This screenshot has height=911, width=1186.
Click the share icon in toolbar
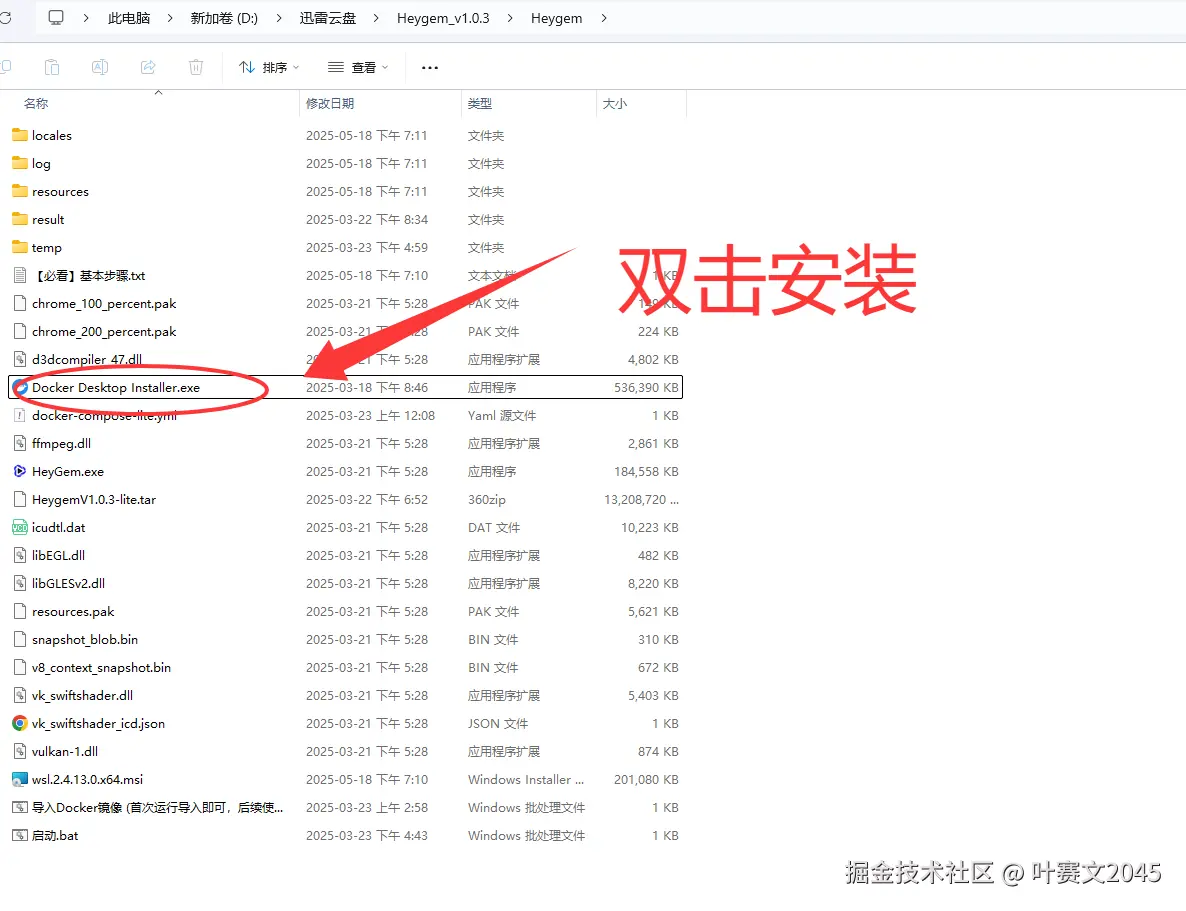[147, 67]
